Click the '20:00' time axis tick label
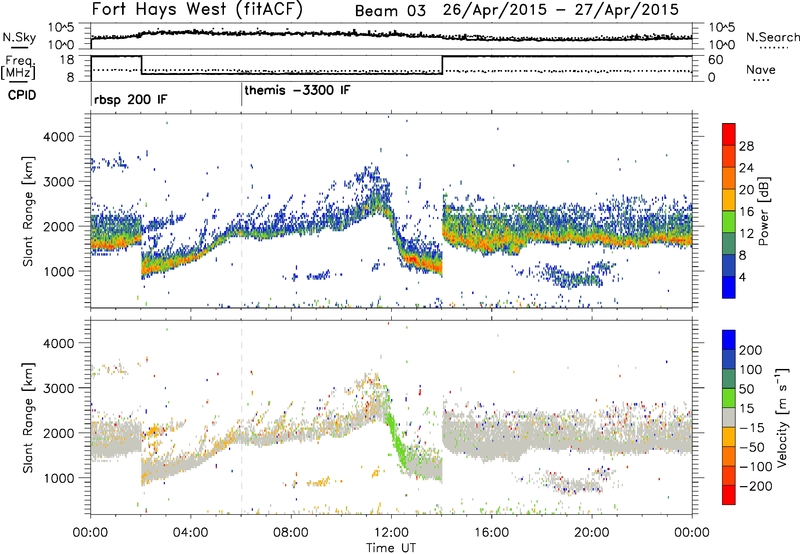 592,533
